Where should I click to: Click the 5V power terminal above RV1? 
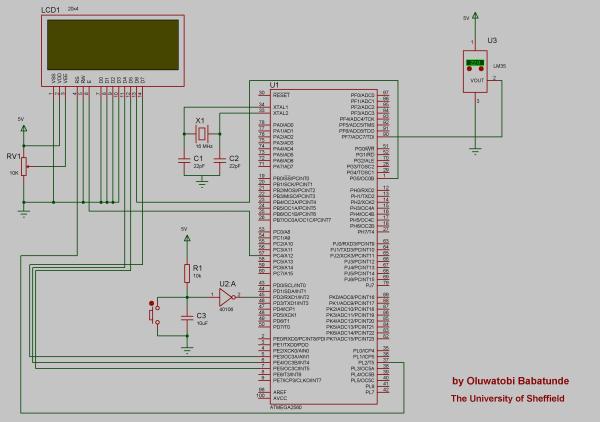(24, 129)
